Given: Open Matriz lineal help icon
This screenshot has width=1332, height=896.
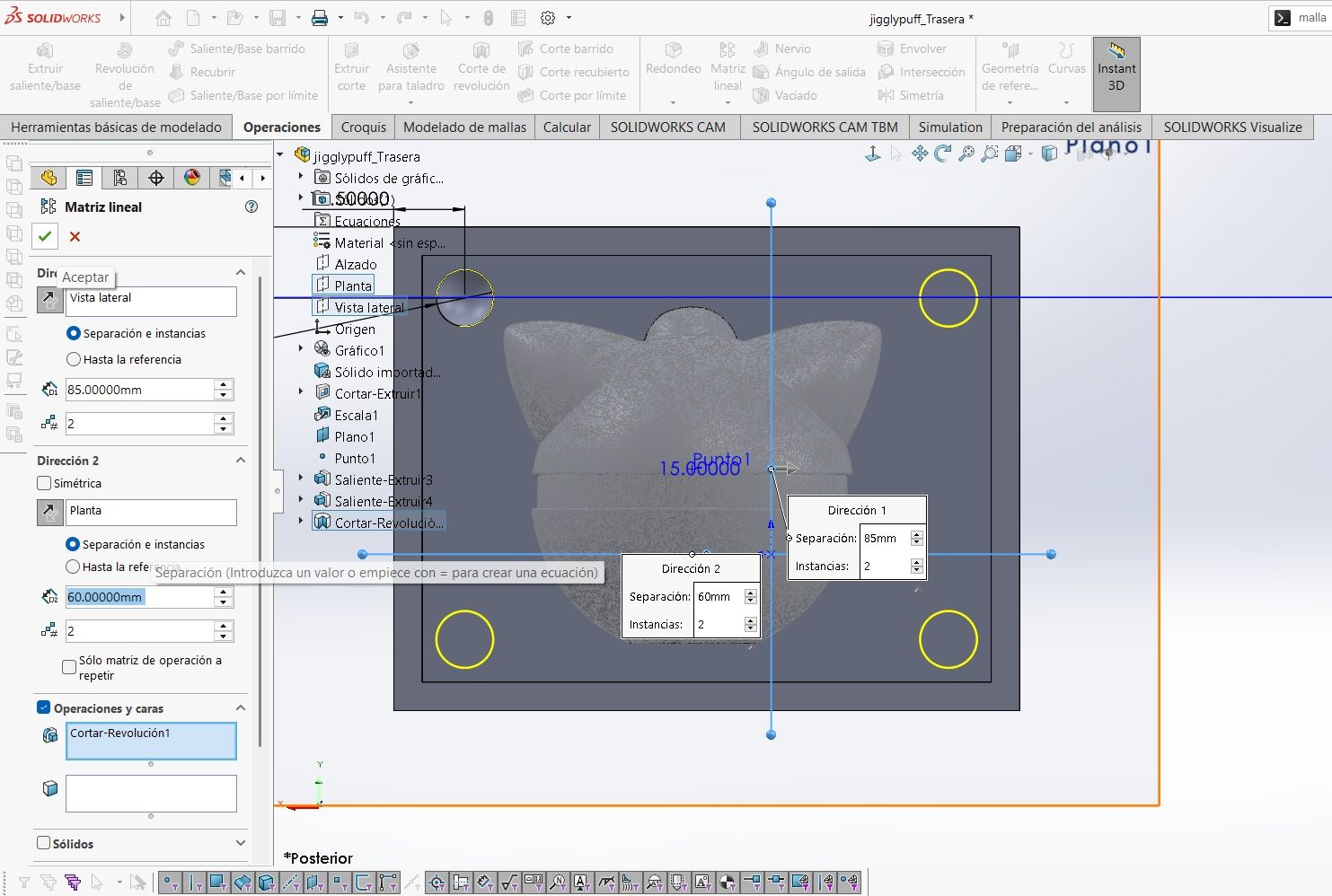Looking at the screenshot, I should tap(251, 206).
